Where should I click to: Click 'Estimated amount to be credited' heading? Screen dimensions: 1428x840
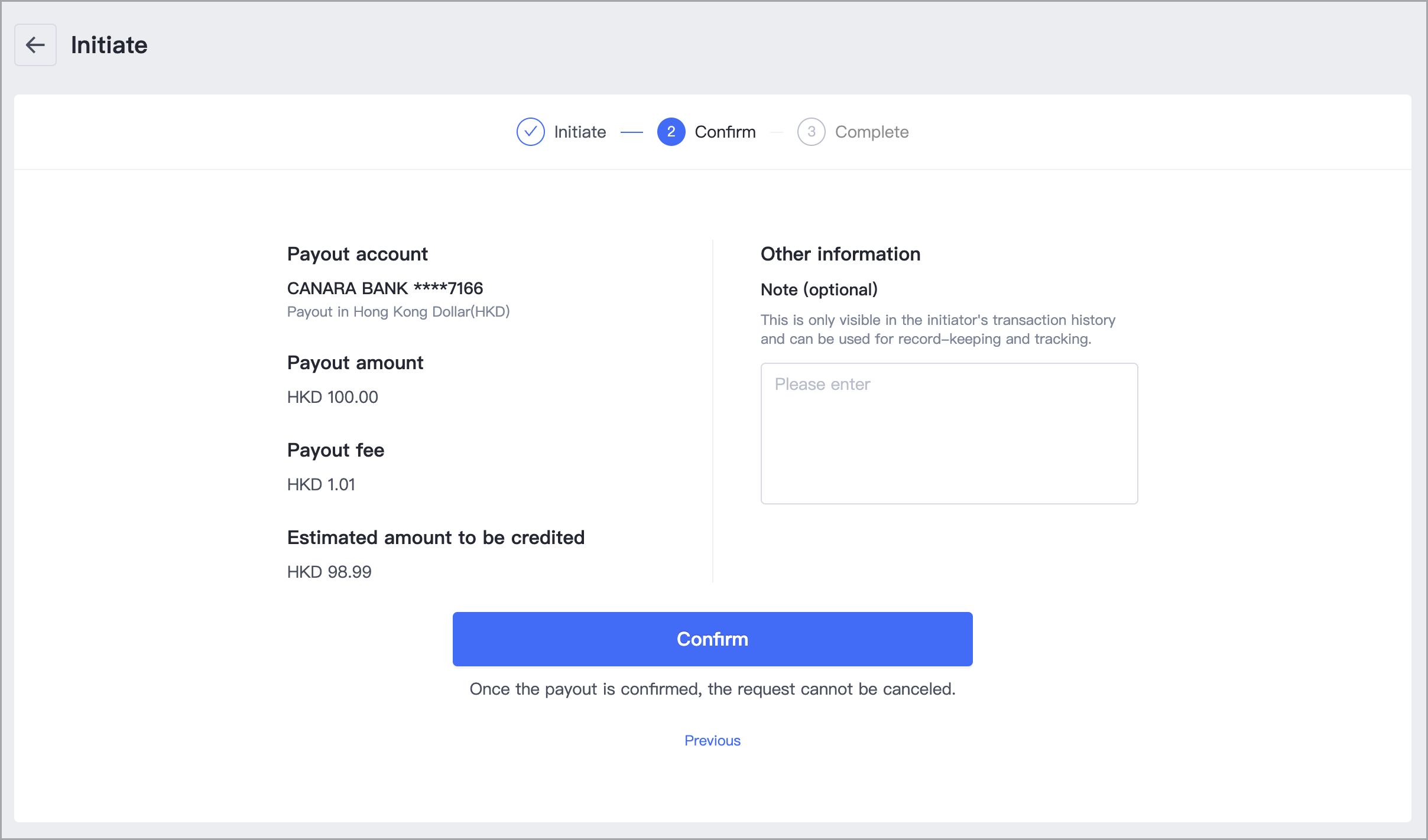(x=436, y=538)
